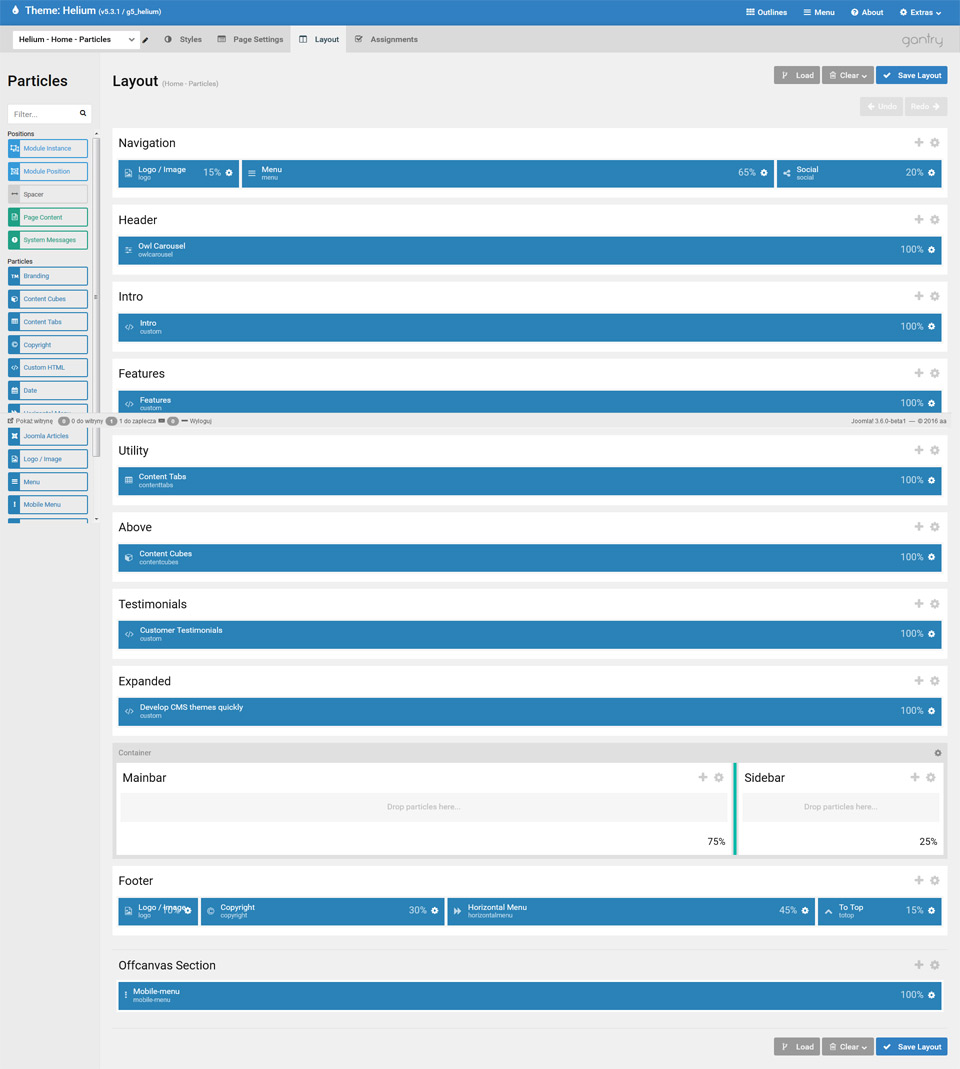Click the bottom Load button
The width and height of the screenshot is (960, 1069).
796,1047
